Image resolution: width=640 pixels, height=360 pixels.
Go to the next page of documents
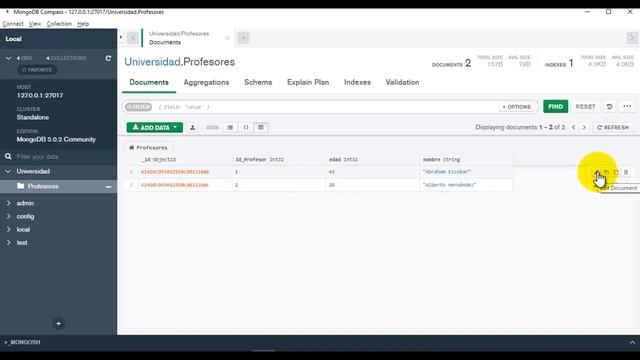tap(584, 127)
